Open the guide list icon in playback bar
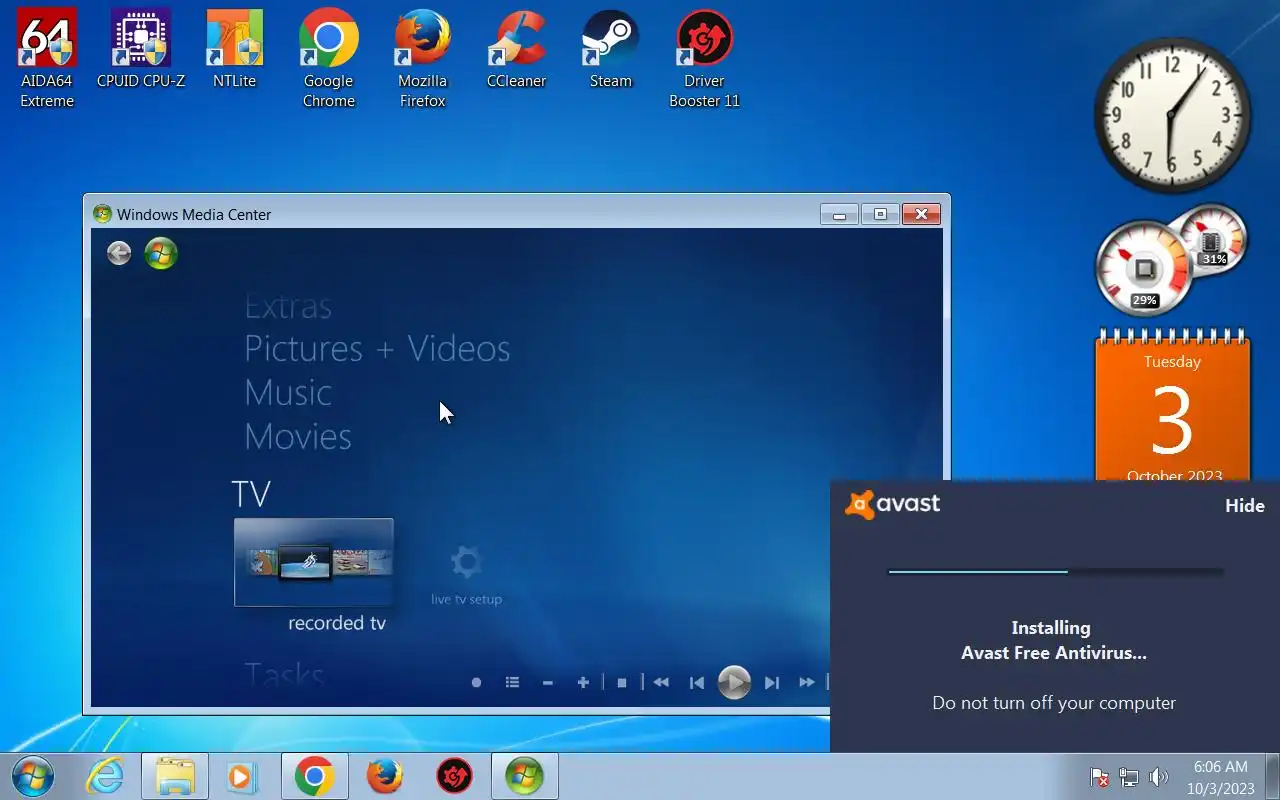This screenshot has width=1280, height=800. coord(512,683)
